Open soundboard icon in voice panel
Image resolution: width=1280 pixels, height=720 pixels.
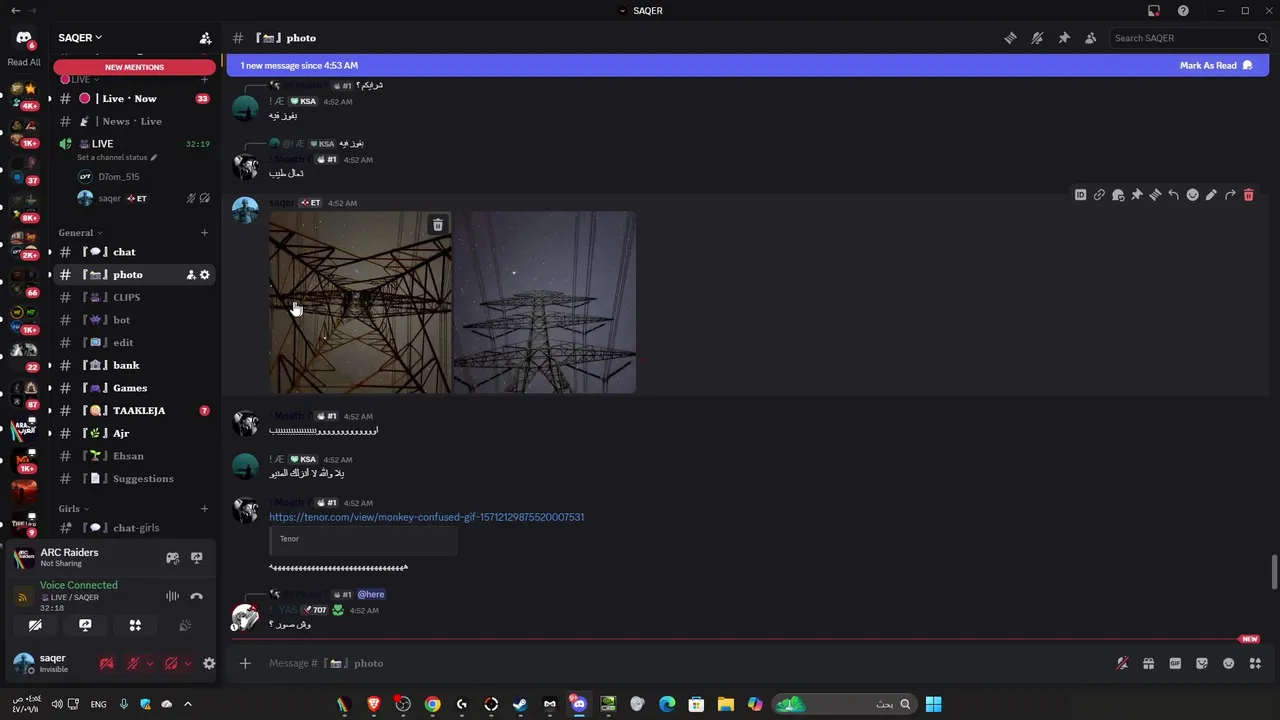[185, 625]
